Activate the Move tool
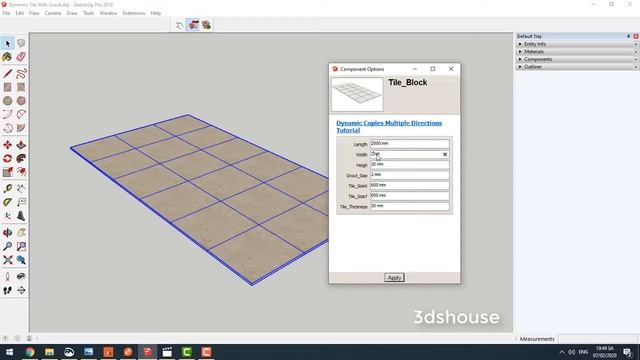Viewport: 640px width, 360px height. click(7, 145)
